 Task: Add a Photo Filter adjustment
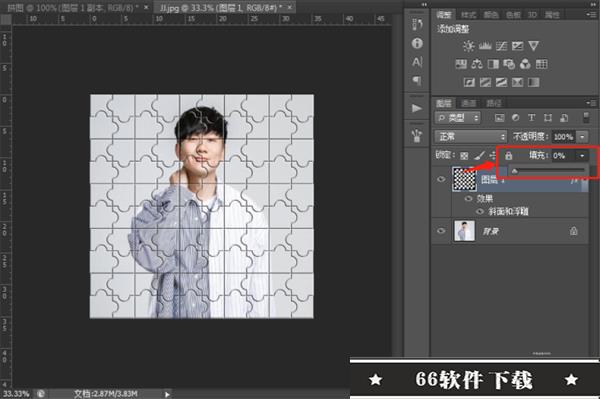509,64
